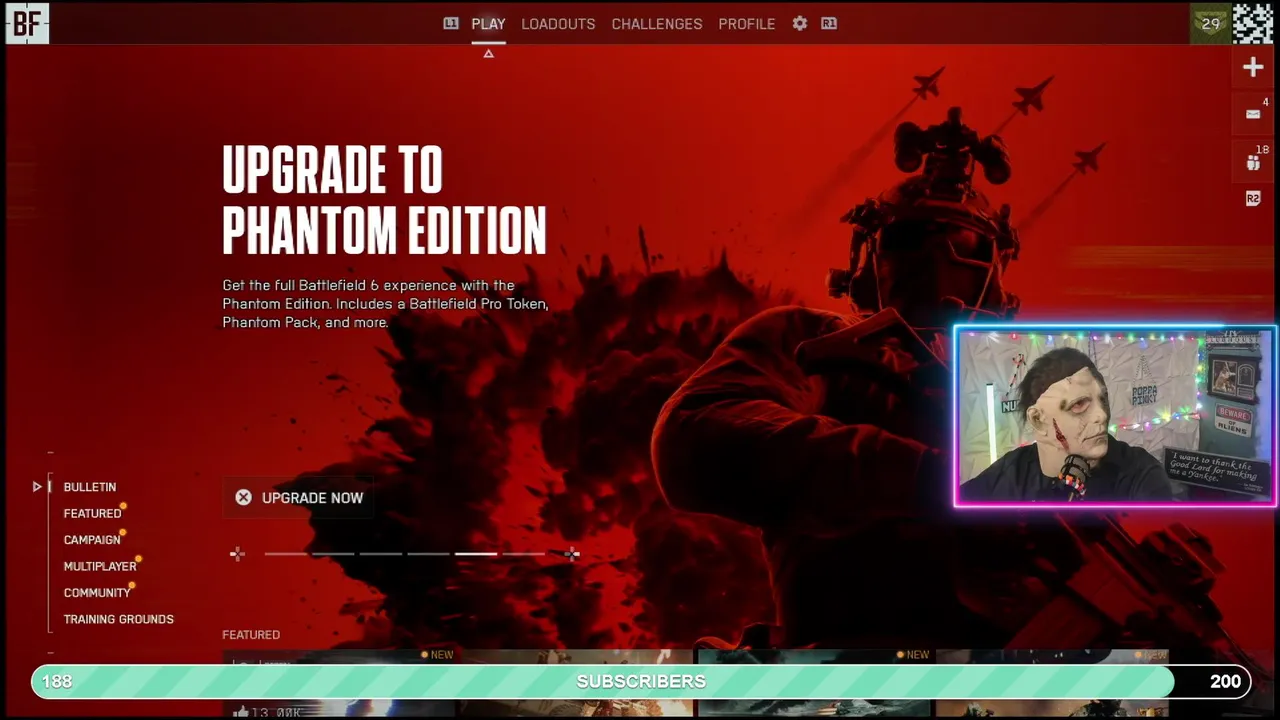Open the PLAY tab
The width and height of the screenshot is (1280, 720).
tap(488, 24)
